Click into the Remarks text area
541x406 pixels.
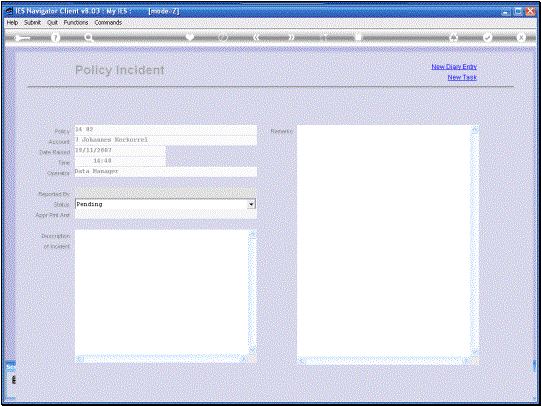coord(384,241)
